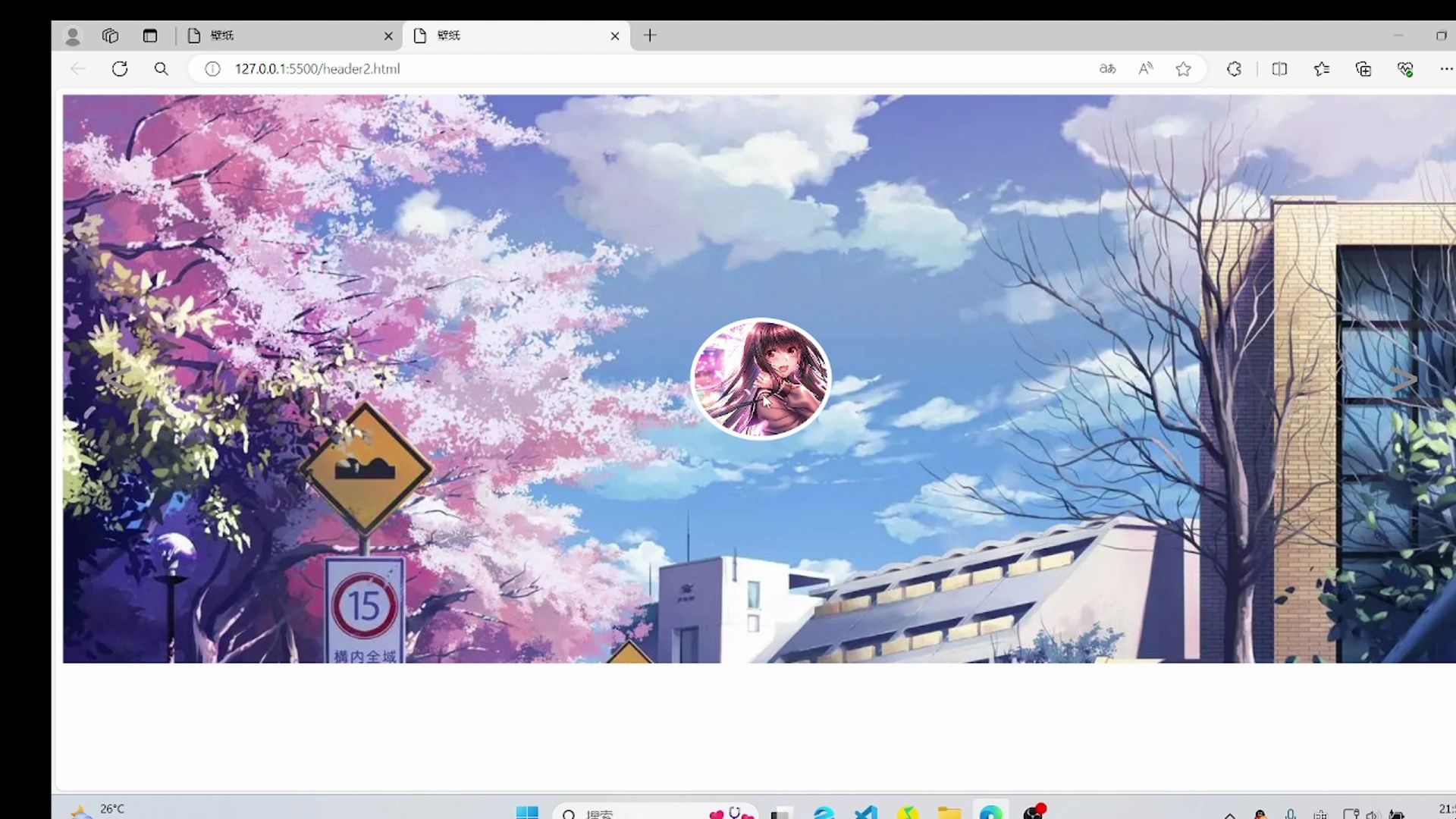Select the active 壁纸 tab

pos(516,36)
